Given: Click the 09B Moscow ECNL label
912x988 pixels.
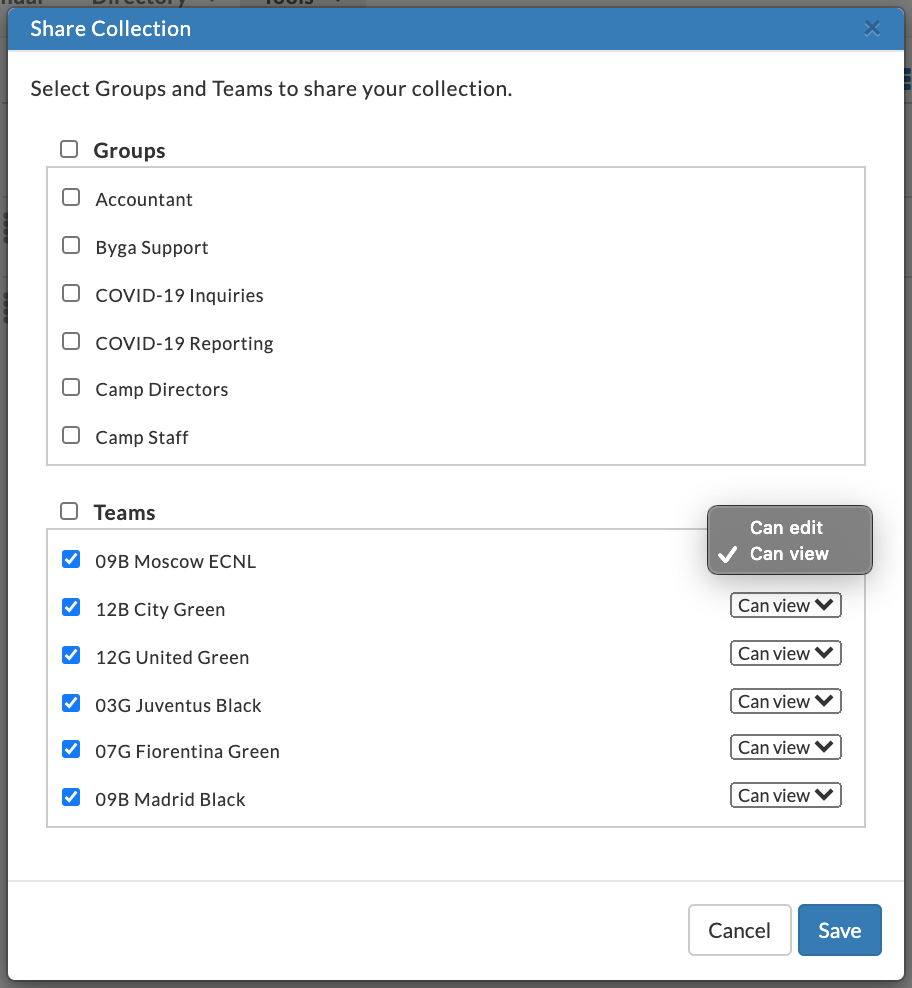Looking at the screenshot, I should pos(176,561).
